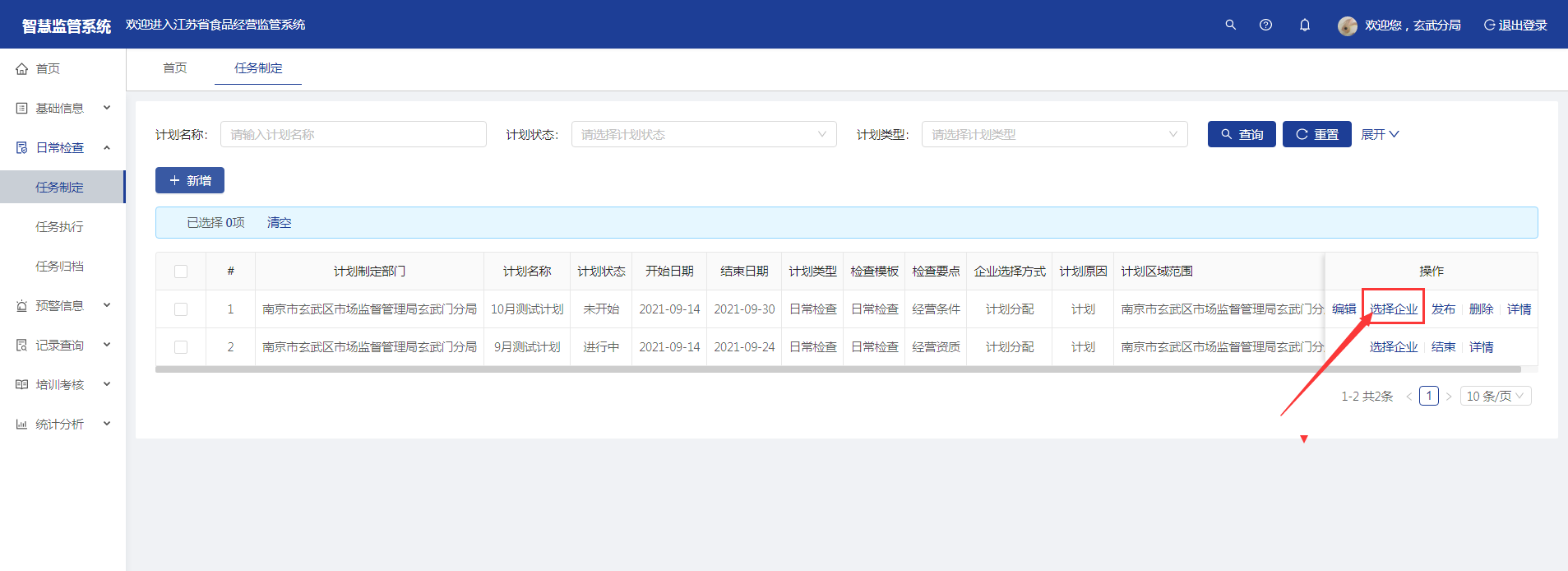The width and height of the screenshot is (1568, 571).
Task: Click the home icon in sidebar
Action: tap(22, 69)
